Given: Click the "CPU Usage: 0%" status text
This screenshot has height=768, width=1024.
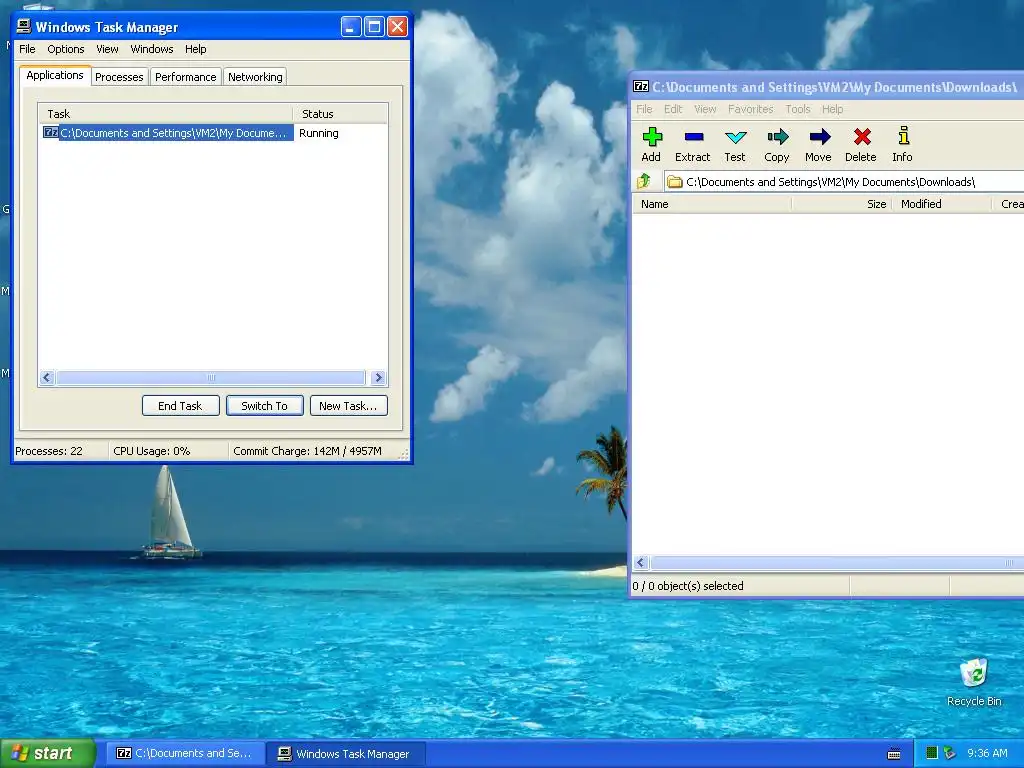Looking at the screenshot, I should [152, 451].
